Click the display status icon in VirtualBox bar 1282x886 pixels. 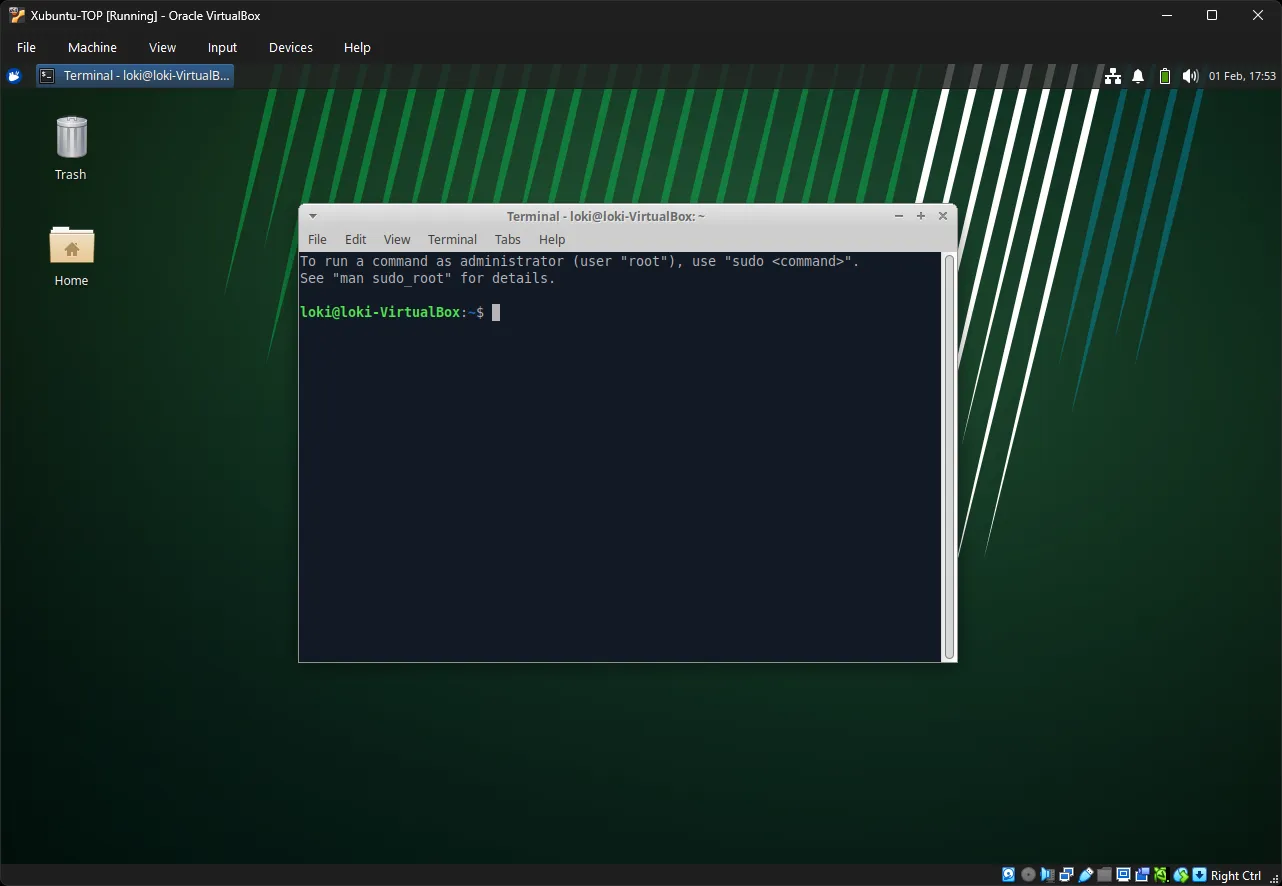point(1122,874)
